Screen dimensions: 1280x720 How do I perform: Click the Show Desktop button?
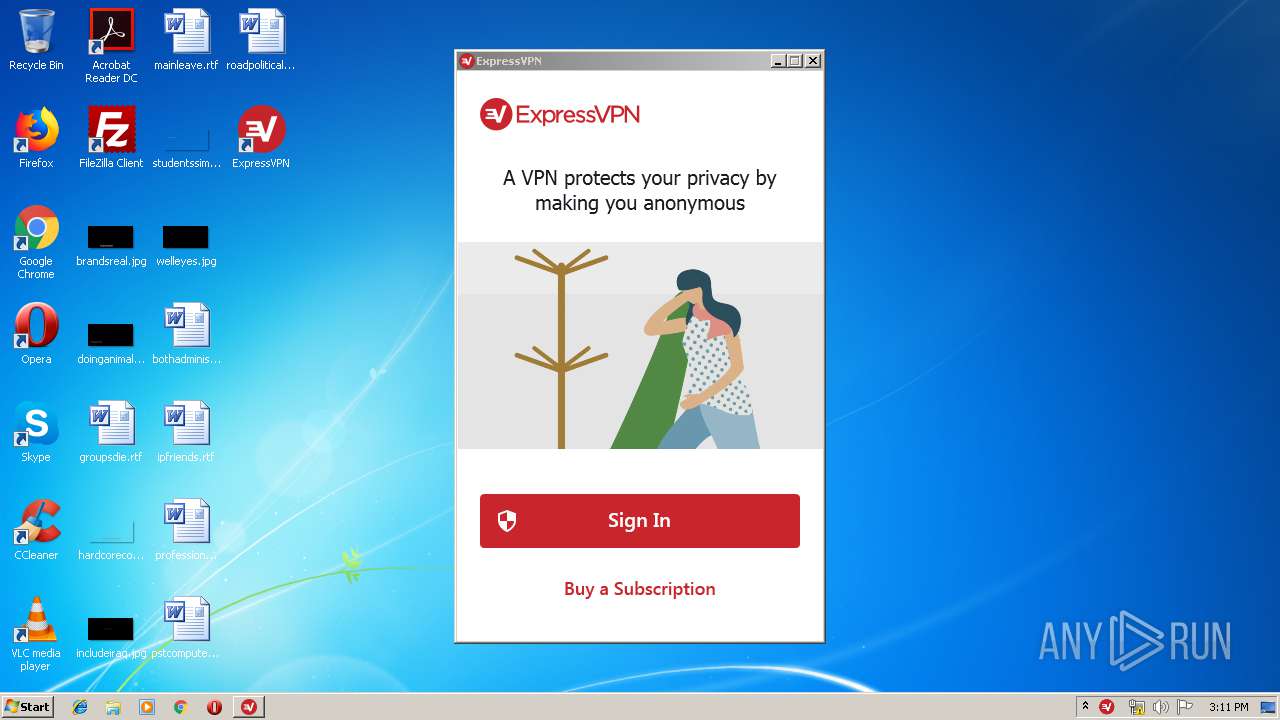pos(1268,707)
